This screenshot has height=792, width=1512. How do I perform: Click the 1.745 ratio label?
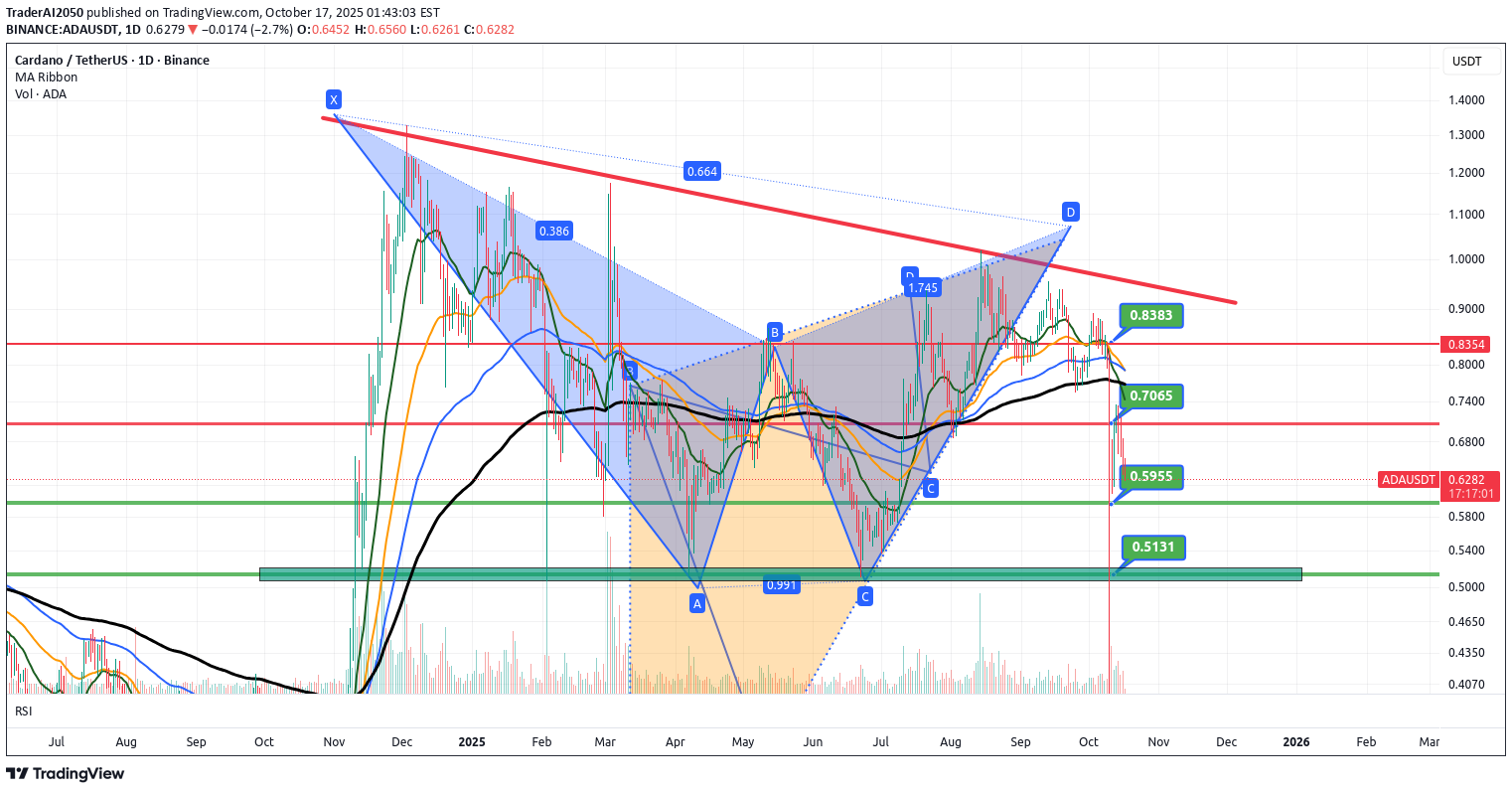[923, 289]
